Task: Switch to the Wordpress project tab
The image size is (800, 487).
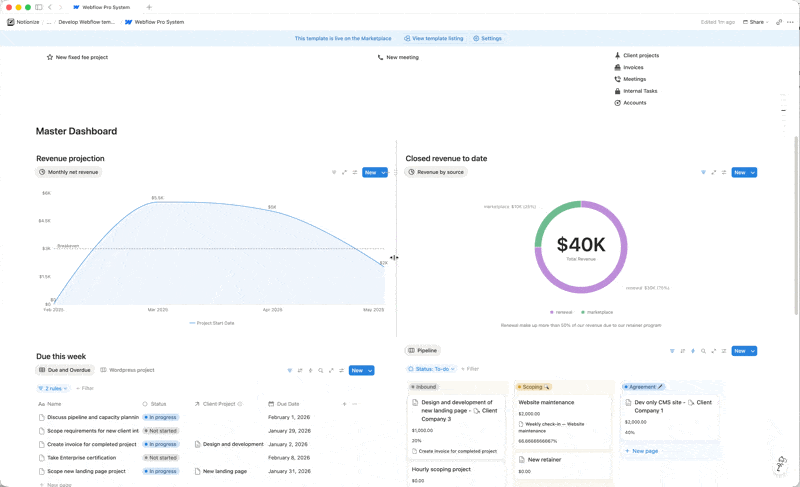Action: click(x=127, y=370)
